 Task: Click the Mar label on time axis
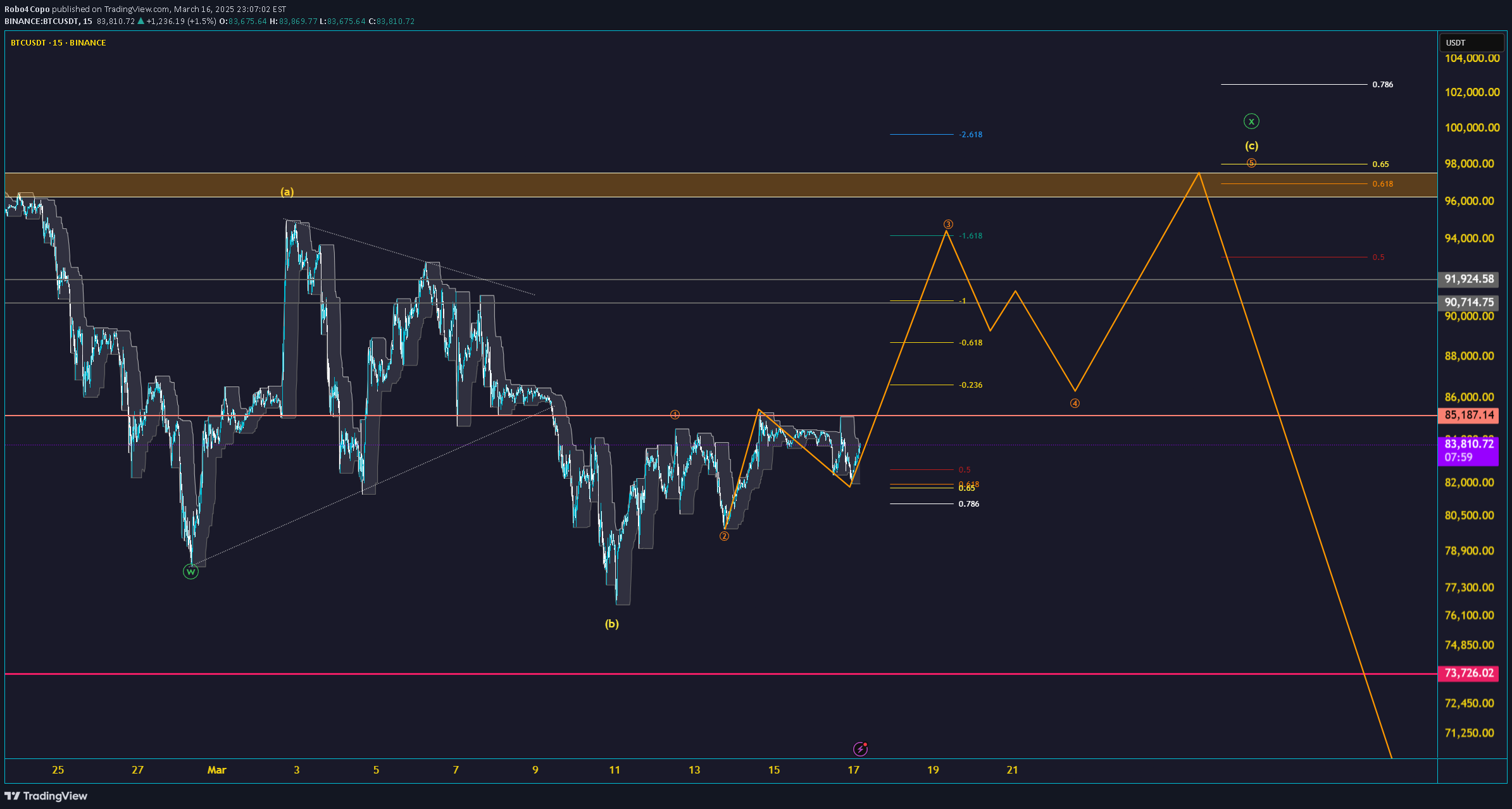(x=217, y=770)
